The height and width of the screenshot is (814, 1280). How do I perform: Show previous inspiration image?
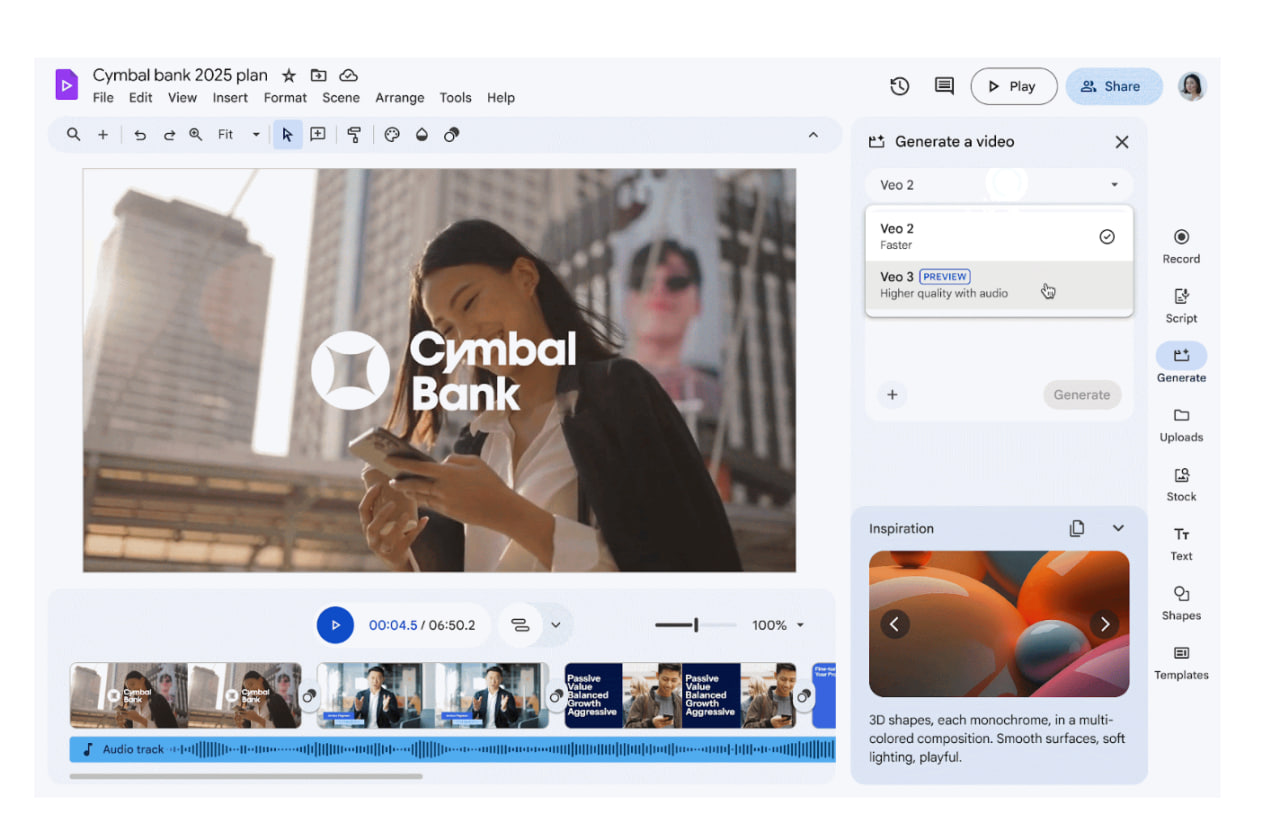point(894,624)
